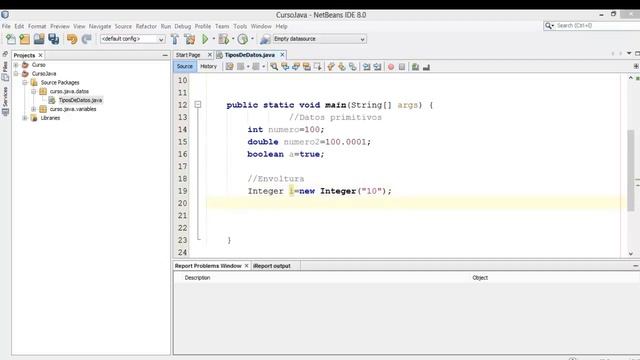Click the Profile Project clock icon

pos(243,39)
